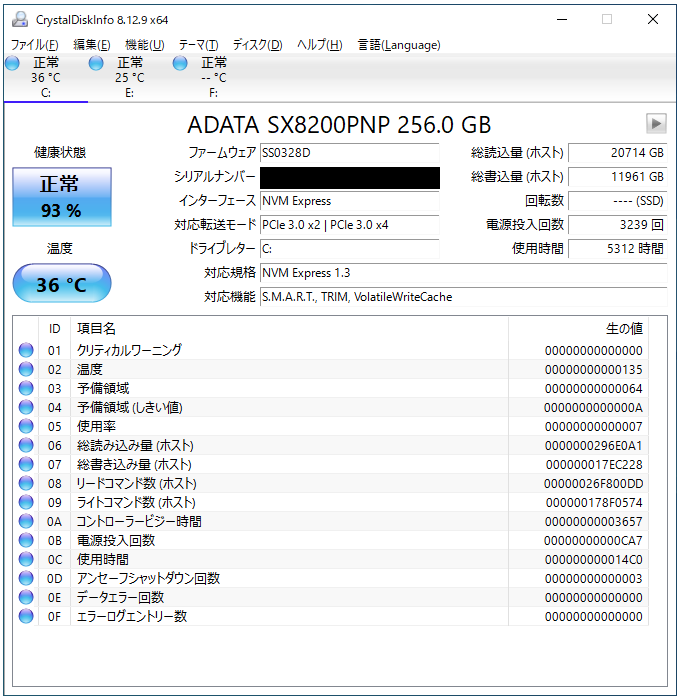Open the ヘルプ(H) menu
This screenshot has height=700, width=679.
coord(320,45)
